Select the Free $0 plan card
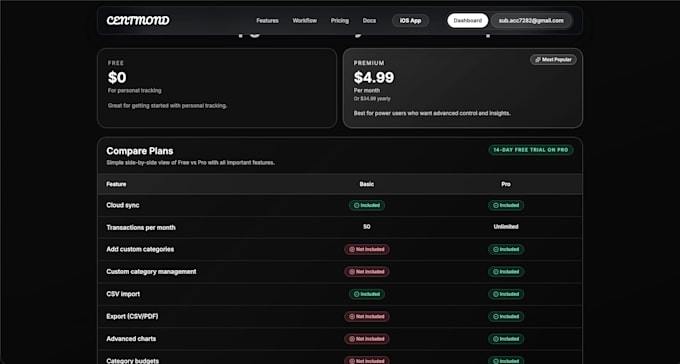The height and width of the screenshot is (364, 680). 217,88
